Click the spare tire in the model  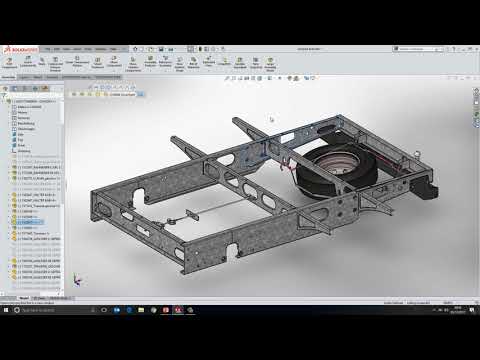click(x=336, y=172)
